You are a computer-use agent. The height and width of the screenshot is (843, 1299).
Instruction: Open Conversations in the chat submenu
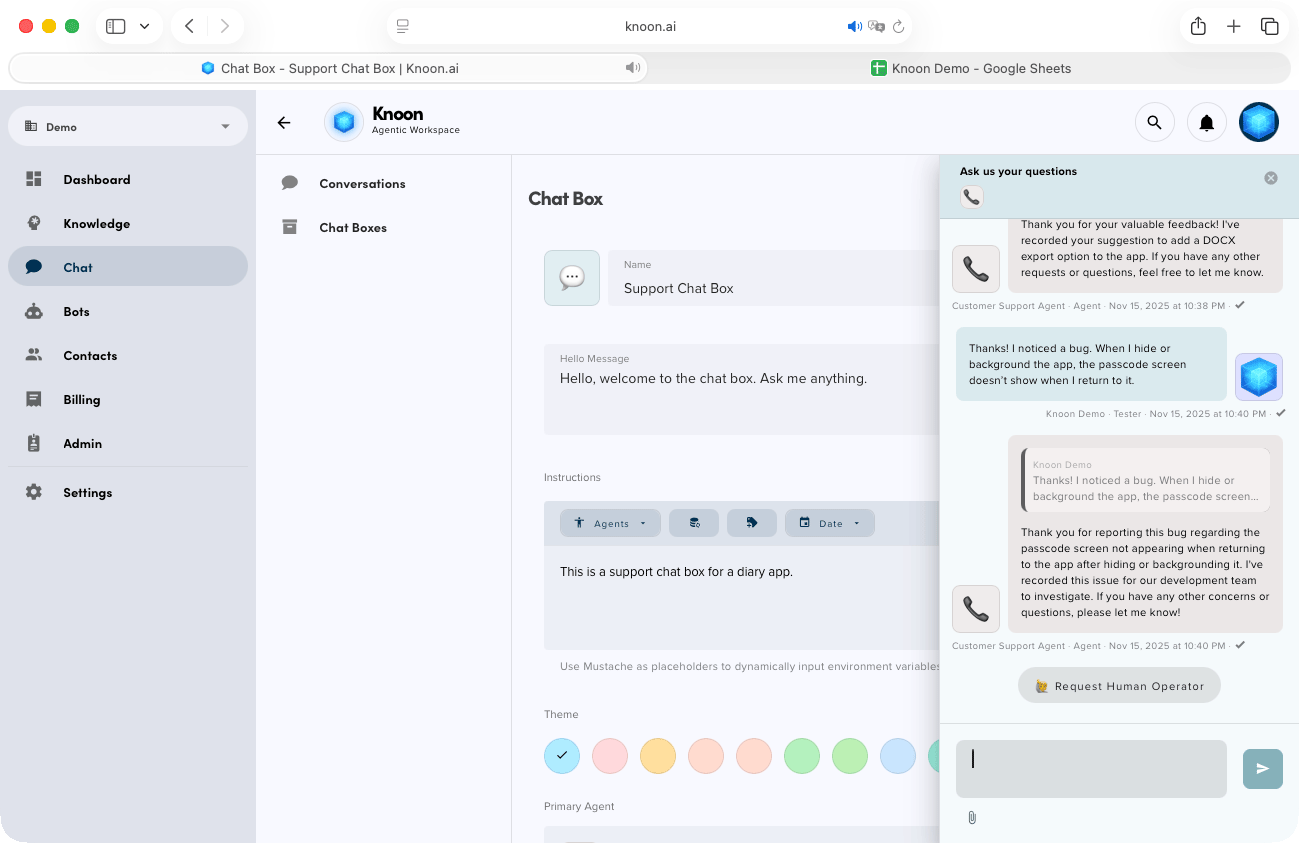click(x=362, y=184)
